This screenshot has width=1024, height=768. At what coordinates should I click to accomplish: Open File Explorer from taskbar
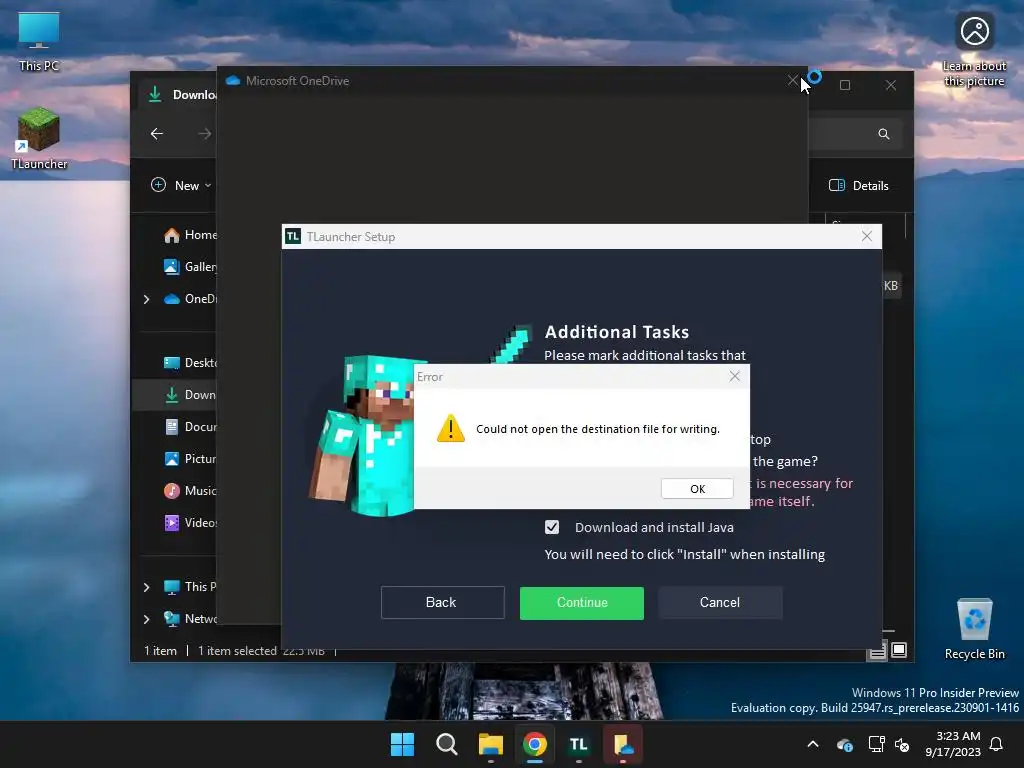coord(490,744)
